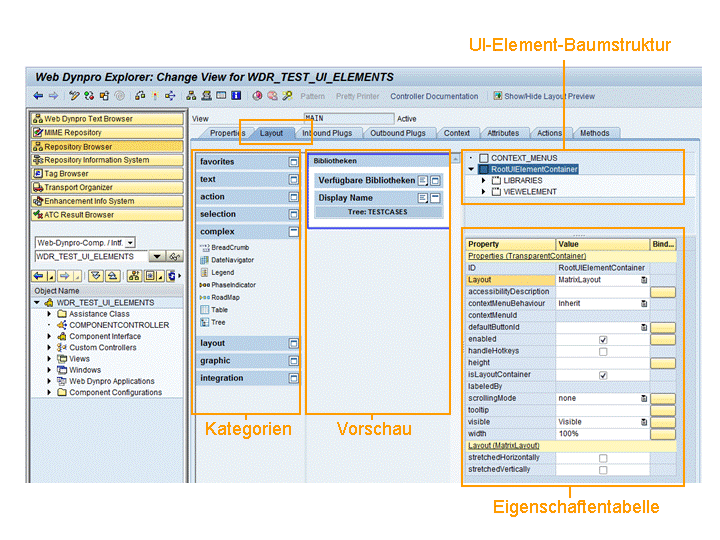This screenshot has width=720, height=540.
Task: Open the Layout property value dropdown
Action: pos(644,280)
